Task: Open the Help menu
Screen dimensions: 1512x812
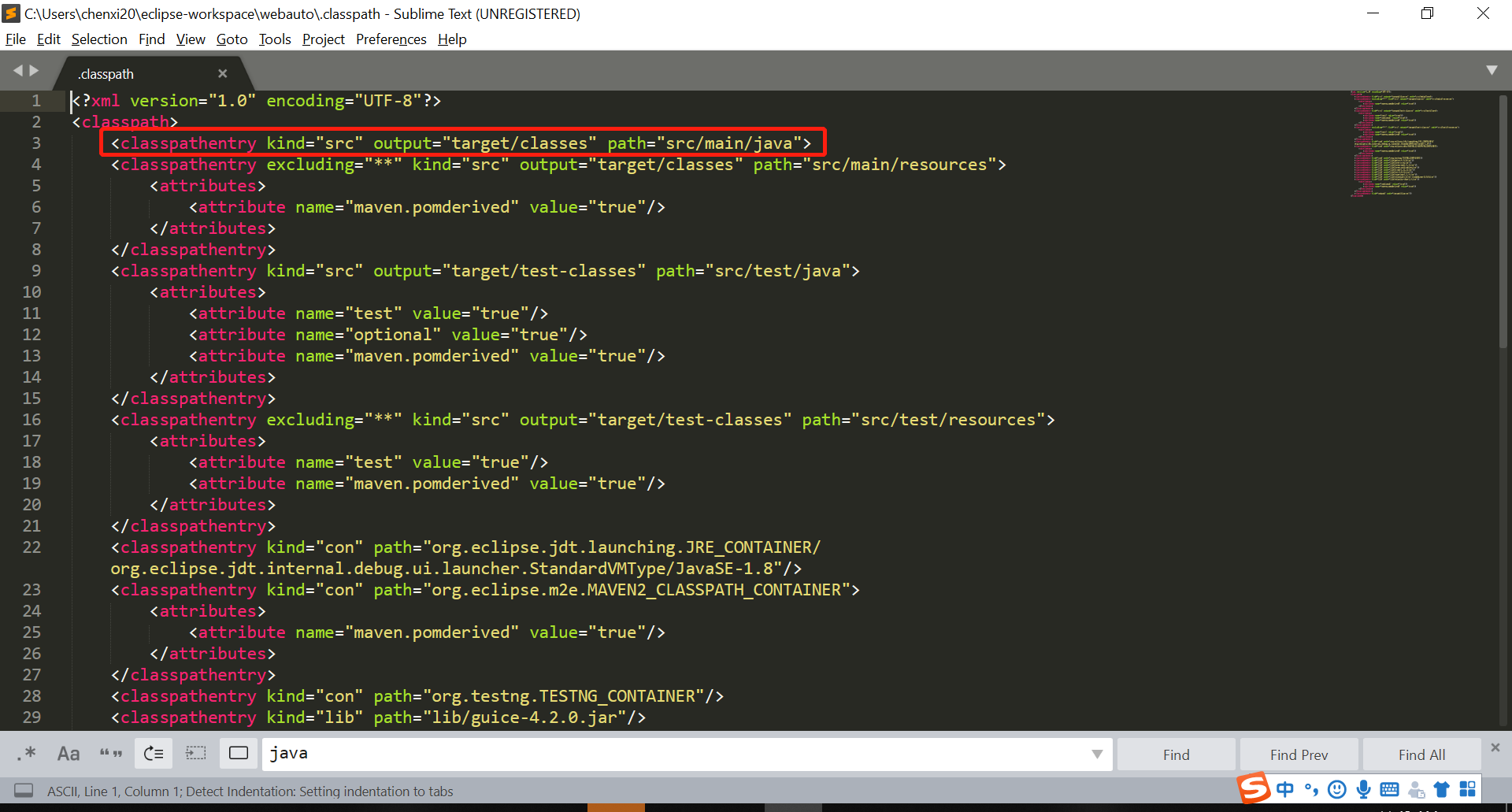Action: (452, 39)
